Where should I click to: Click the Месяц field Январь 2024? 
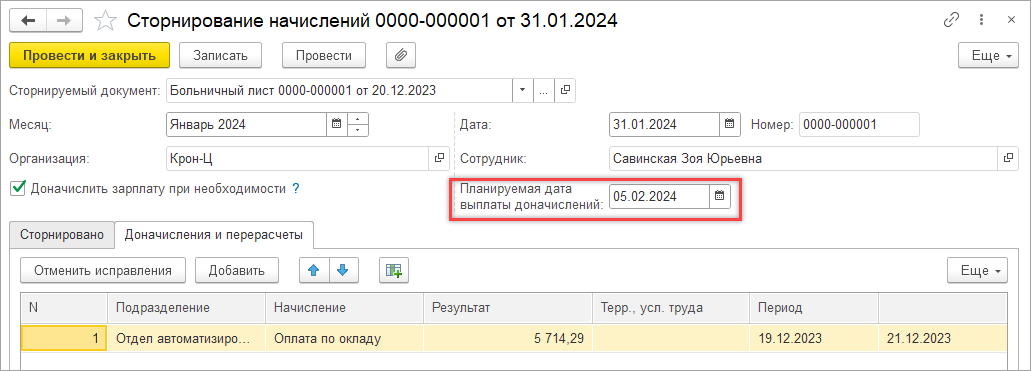tap(247, 124)
